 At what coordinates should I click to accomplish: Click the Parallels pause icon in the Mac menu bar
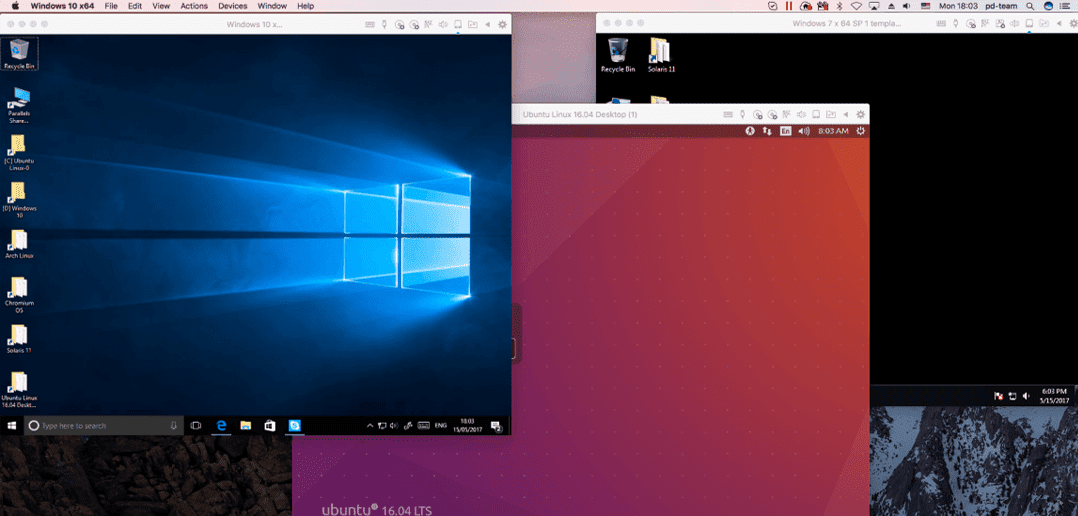(789, 6)
